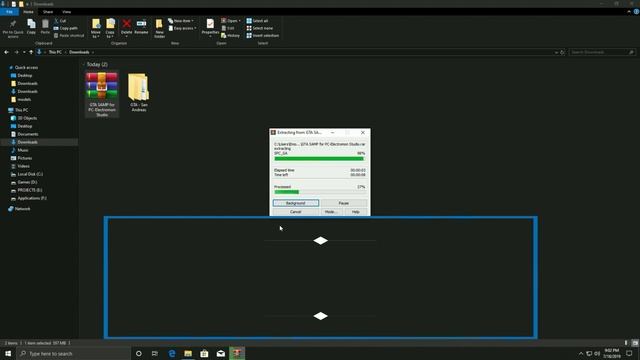The height and width of the screenshot is (360, 640).
Task: Click the Pin to Quick access icon
Action: (x=13, y=24)
